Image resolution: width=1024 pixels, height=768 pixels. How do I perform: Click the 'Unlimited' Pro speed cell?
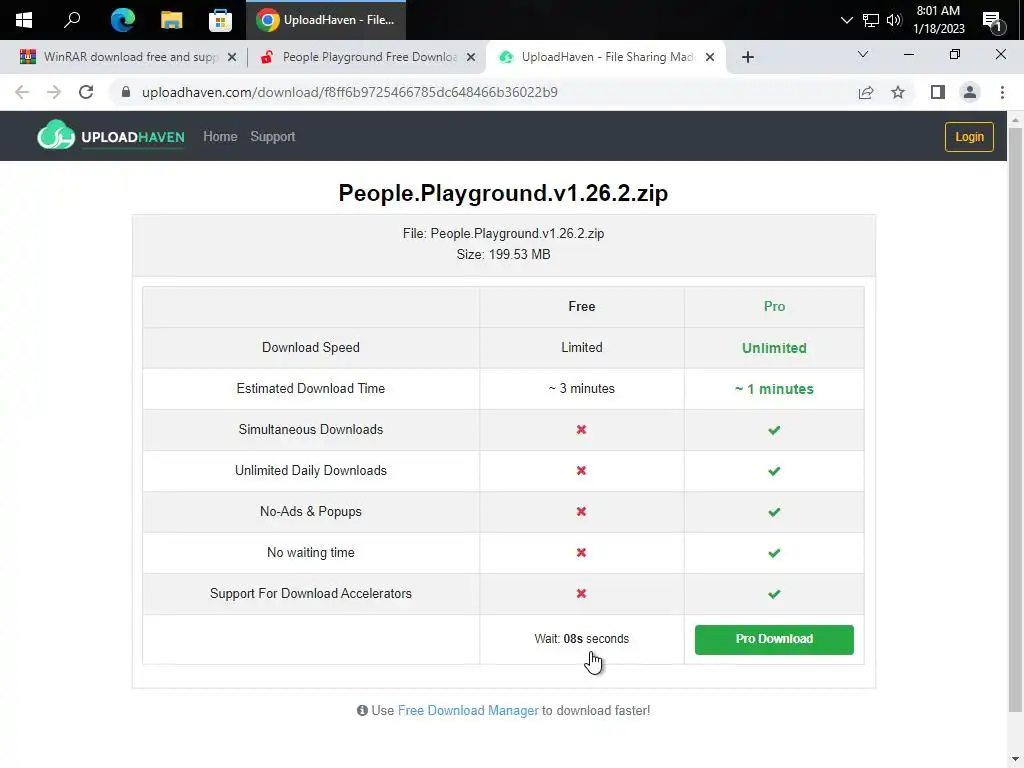click(x=774, y=348)
